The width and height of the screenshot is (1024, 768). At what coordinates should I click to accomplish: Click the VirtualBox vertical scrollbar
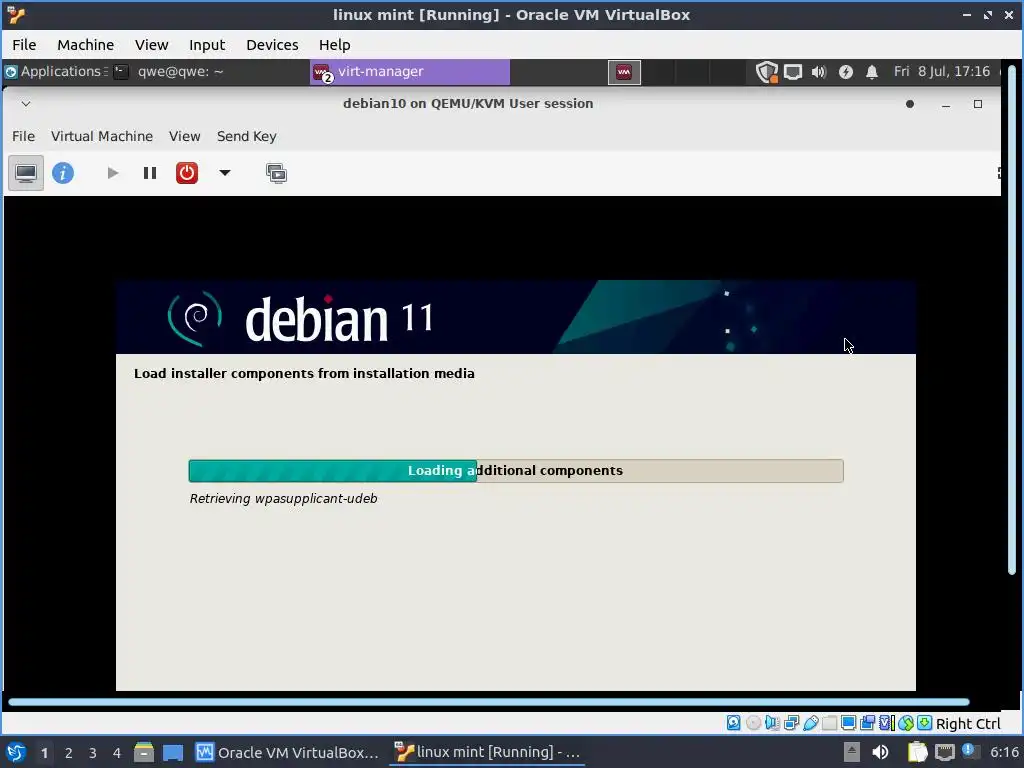point(1012,320)
